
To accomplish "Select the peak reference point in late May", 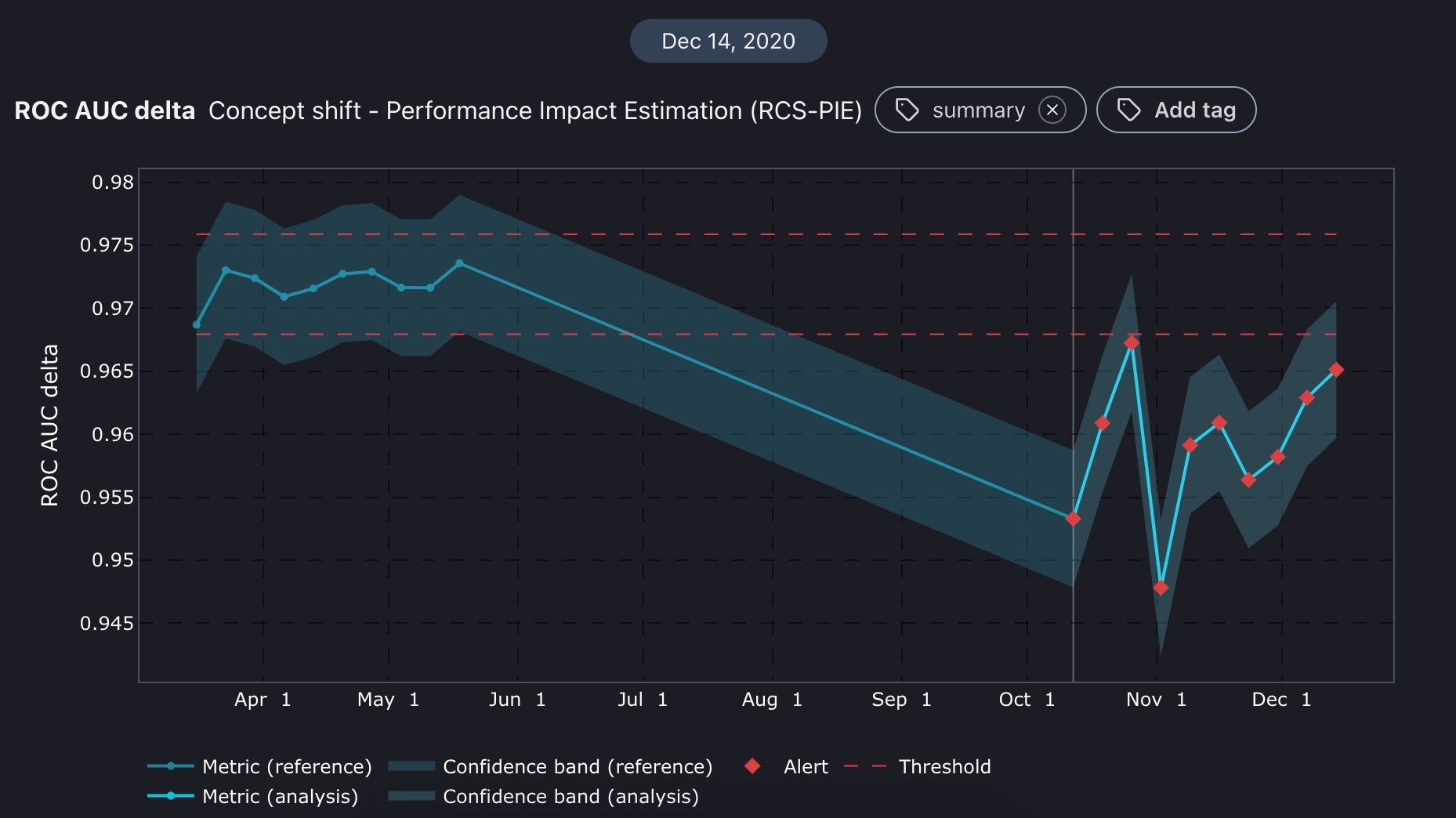I will 459,263.
